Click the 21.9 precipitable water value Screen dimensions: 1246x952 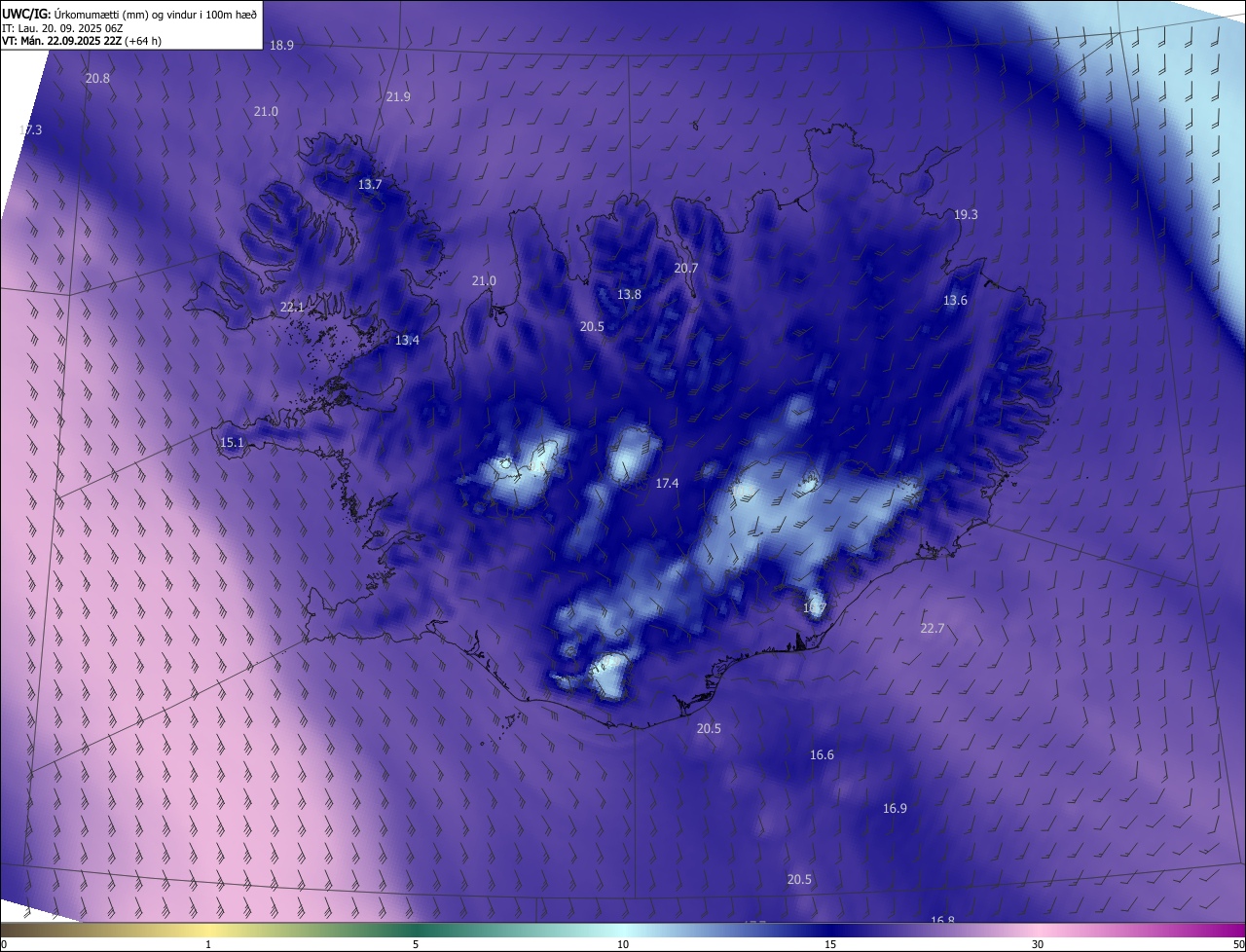pos(398,96)
